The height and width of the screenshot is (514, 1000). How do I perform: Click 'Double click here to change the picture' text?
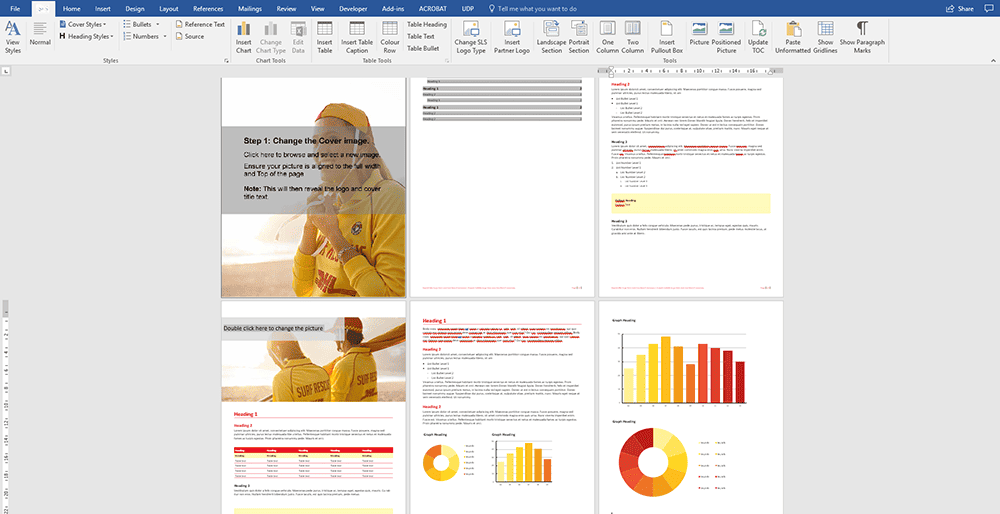pyautogui.click(x=274, y=328)
